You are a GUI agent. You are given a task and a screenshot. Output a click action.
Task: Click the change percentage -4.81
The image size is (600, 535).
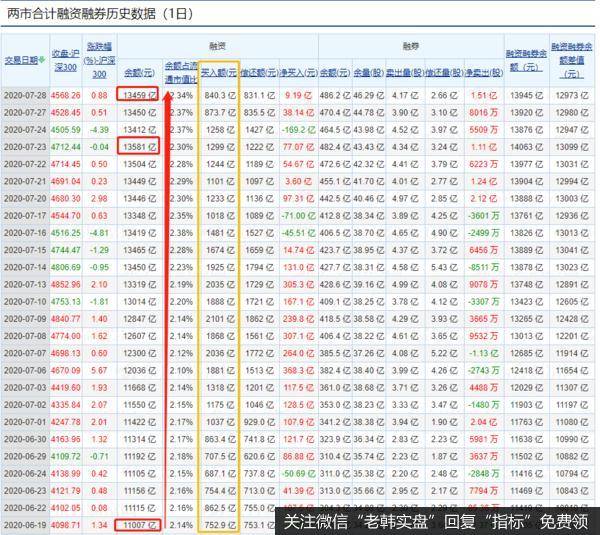99,233
